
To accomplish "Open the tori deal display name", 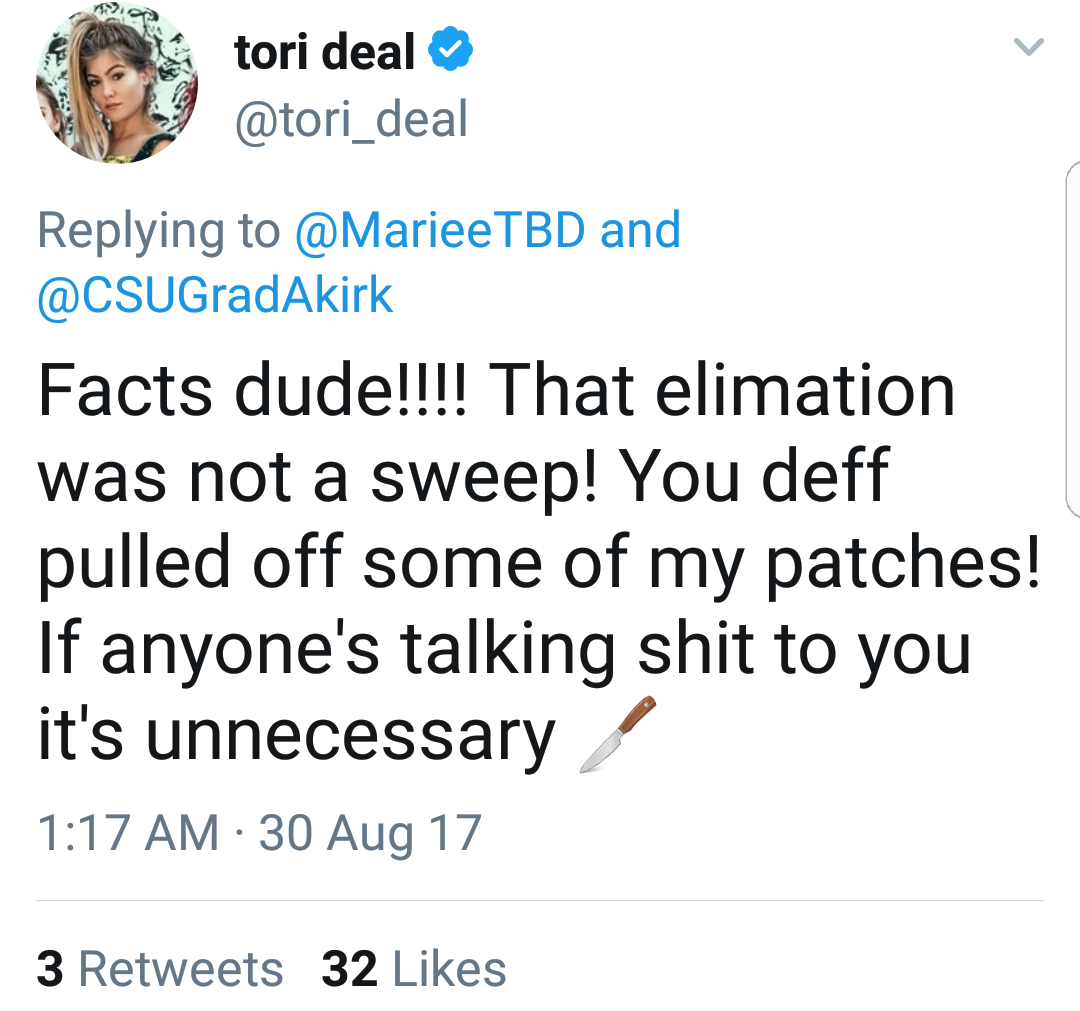I will [324, 52].
